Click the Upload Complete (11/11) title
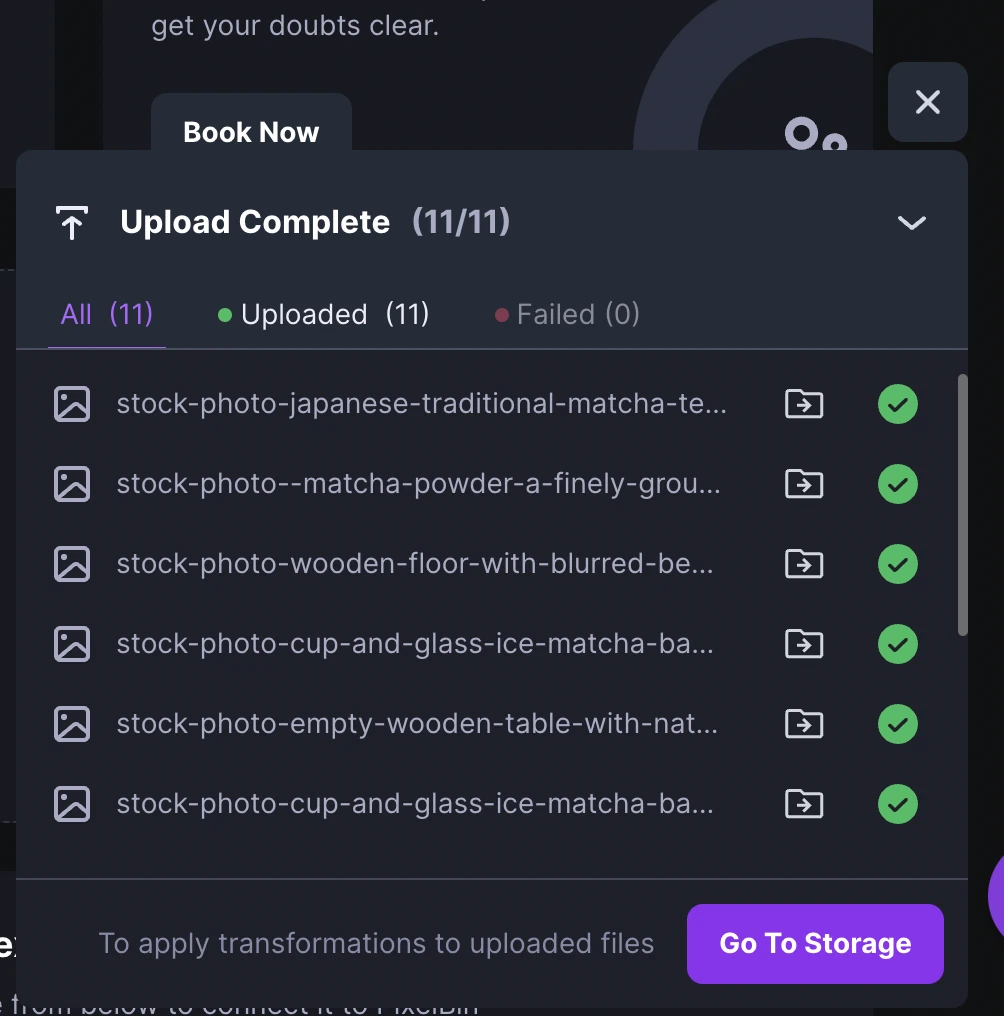 pos(315,222)
